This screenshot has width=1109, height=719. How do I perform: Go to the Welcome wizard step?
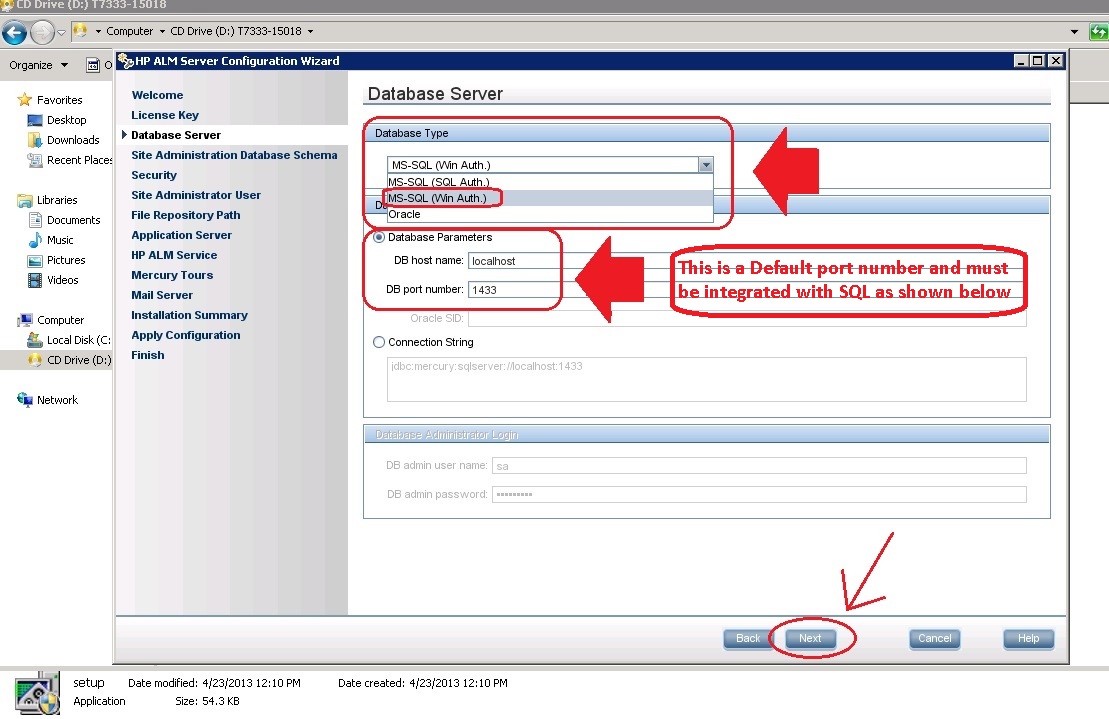click(x=157, y=95)
